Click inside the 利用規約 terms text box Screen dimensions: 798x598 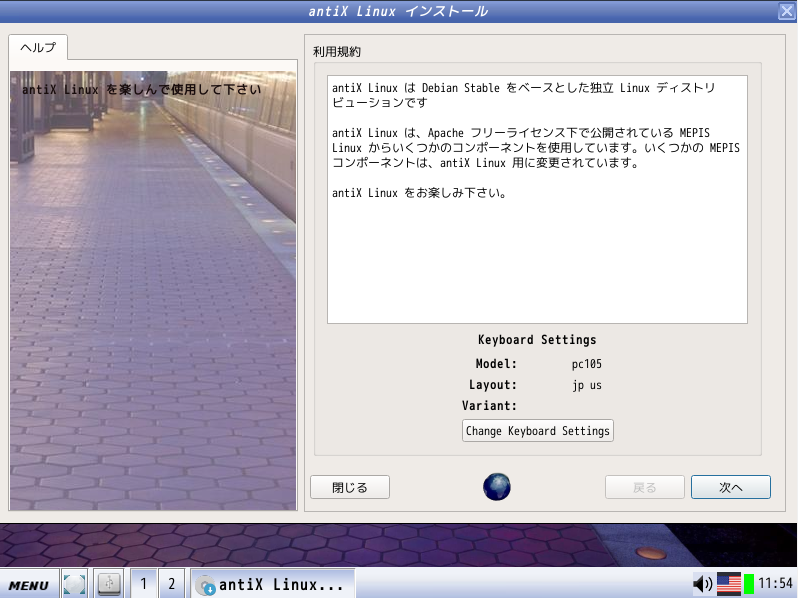537,199
